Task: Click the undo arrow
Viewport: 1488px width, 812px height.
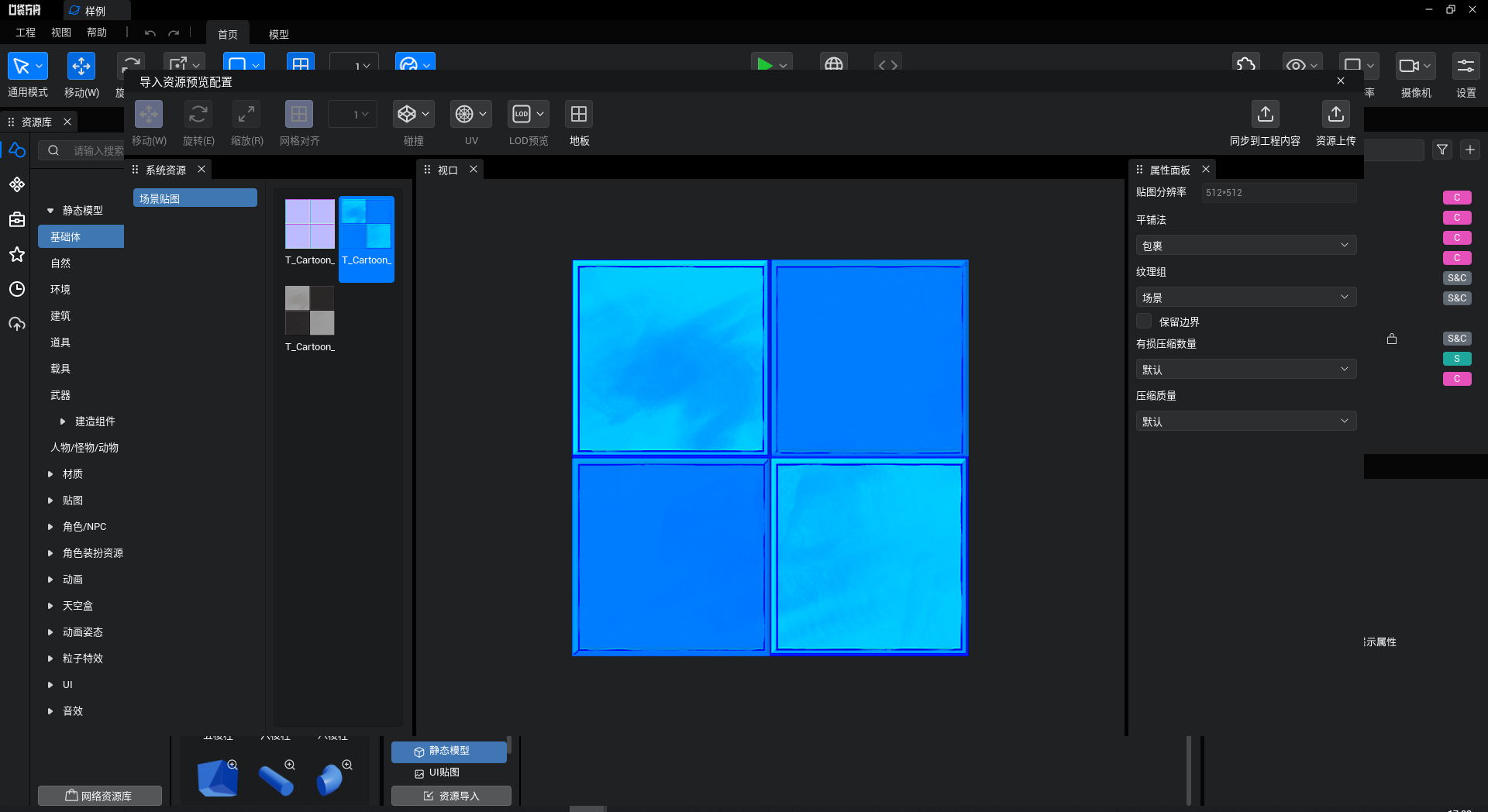Action: (x=150, y=33)
